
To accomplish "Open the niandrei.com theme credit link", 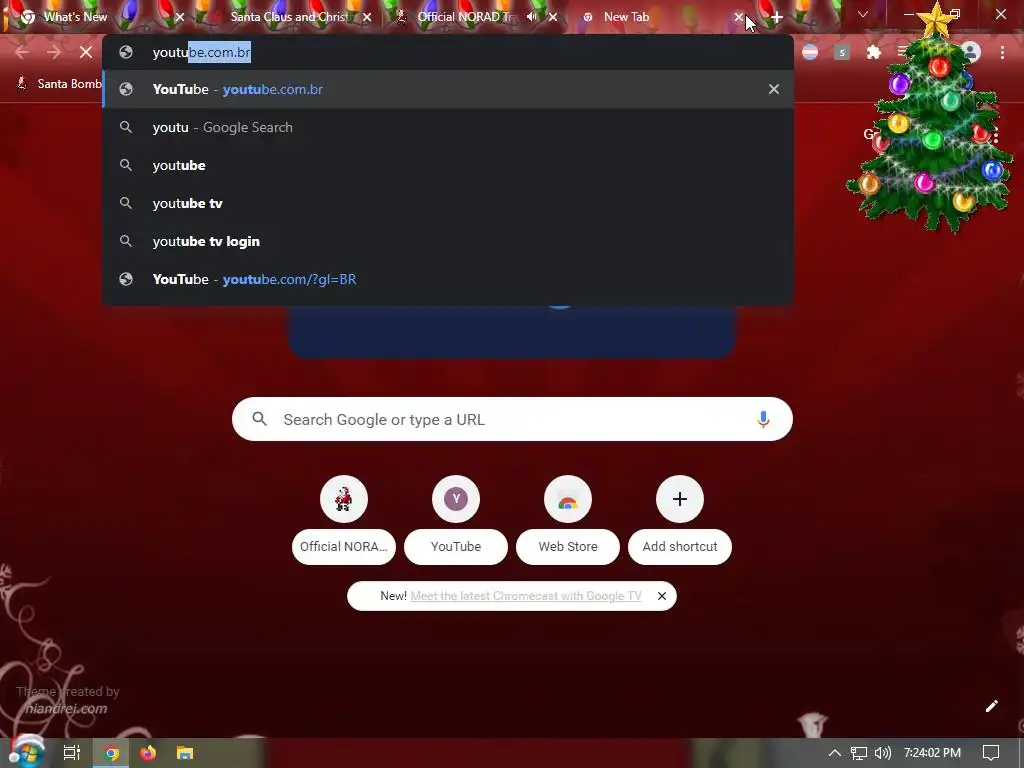I will click(x=66, y=709).
